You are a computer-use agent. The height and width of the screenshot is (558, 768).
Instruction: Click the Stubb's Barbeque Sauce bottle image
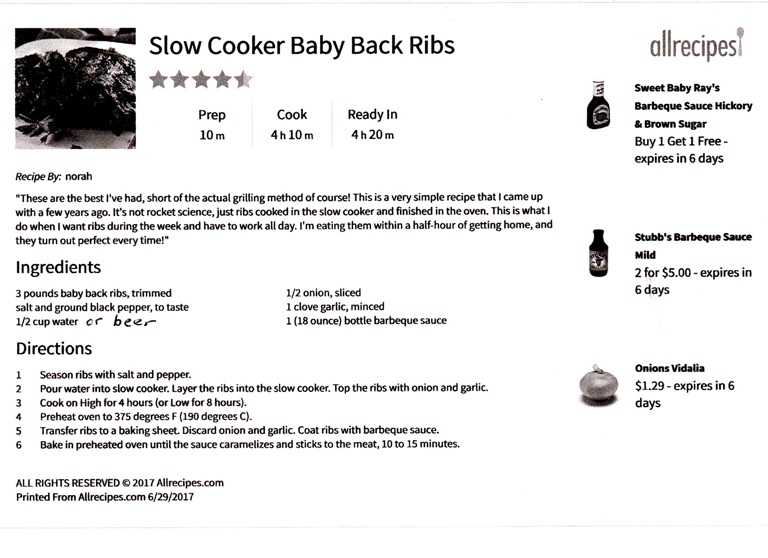point(598,253)
